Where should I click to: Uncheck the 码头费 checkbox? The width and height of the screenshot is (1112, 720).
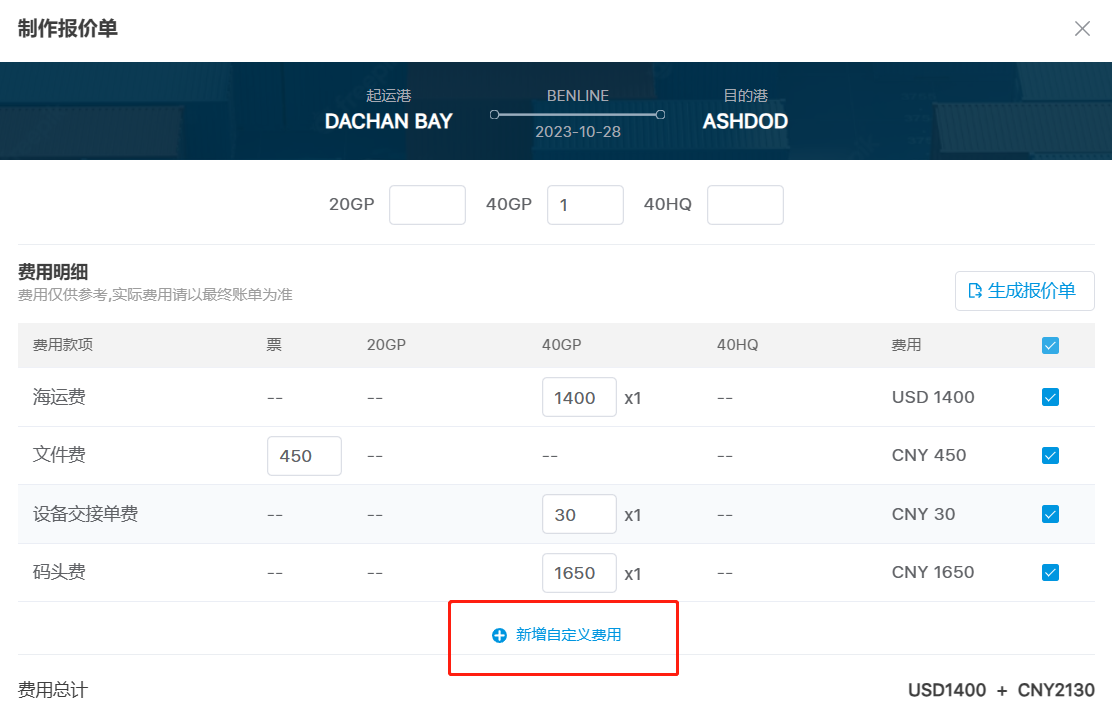click(1050, 573)
